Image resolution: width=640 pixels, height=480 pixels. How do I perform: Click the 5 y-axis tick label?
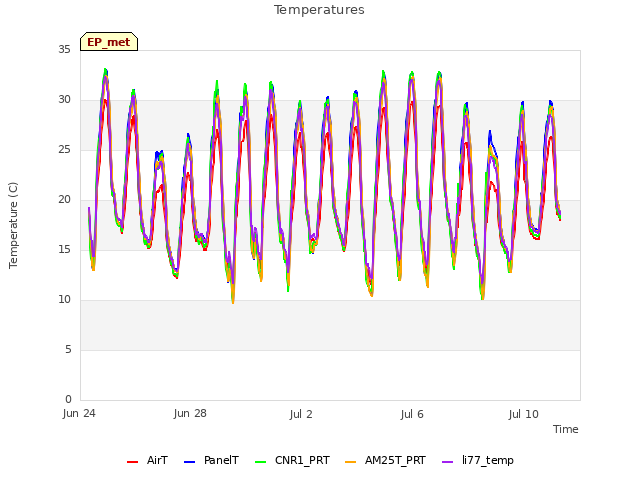(x=68, y=349)
